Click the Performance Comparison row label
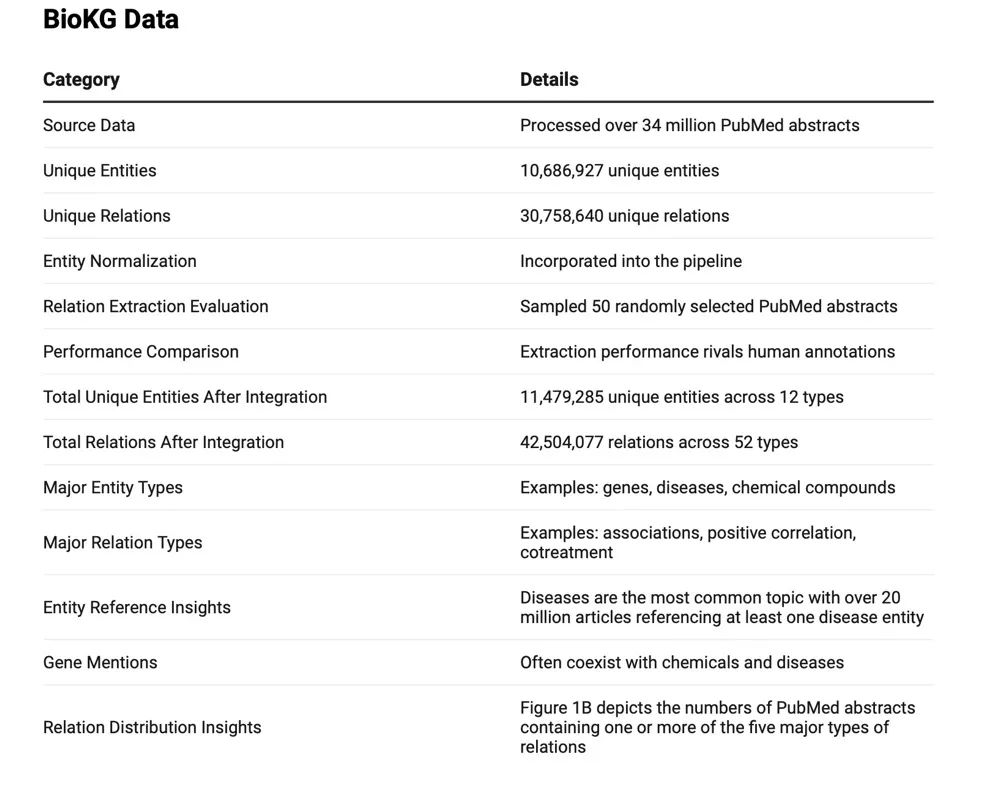Image resolution: width=1000 pixels, height=786 pixels. pos(141,351)
